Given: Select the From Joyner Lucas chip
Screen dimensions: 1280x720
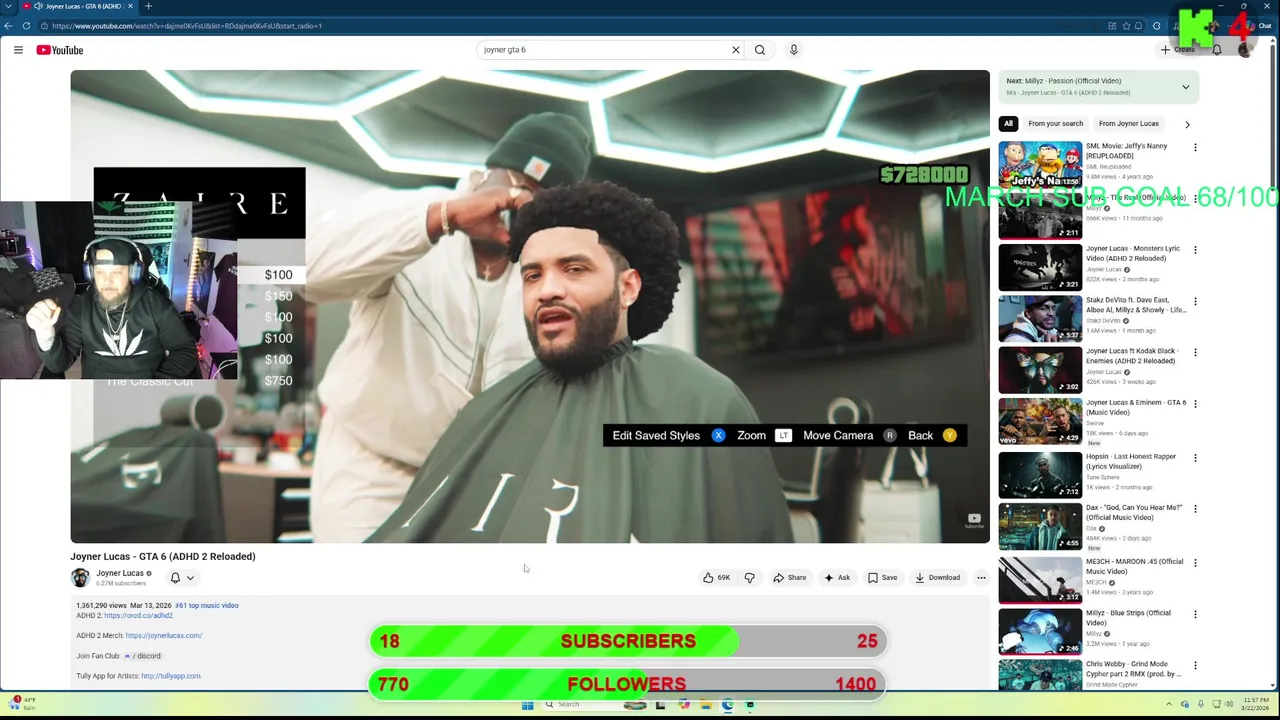Looking at the screenshot, I should pos(1128,124).
